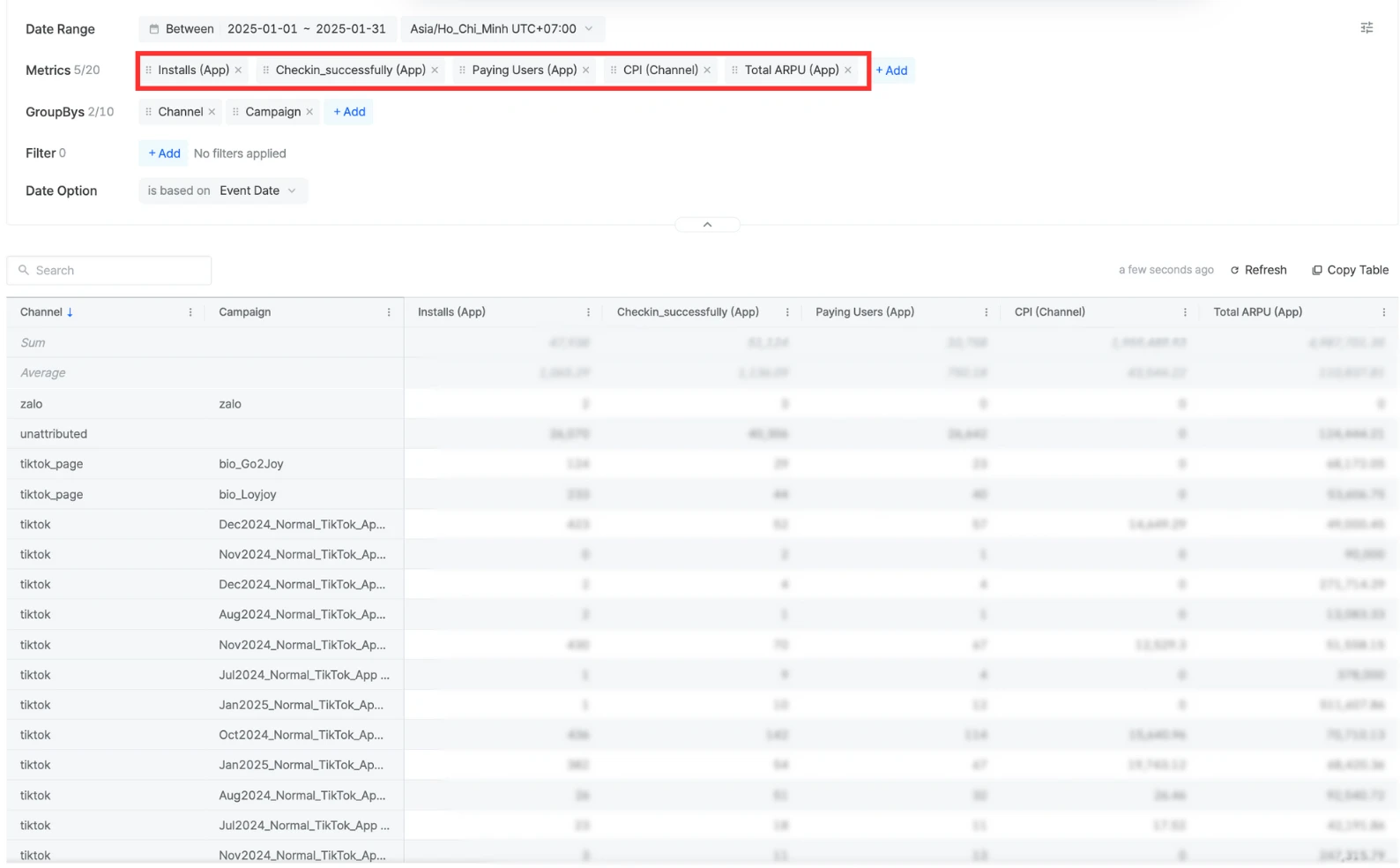The image size is (1400, 868).
Task: Open the date range picker
Action: tap(268, 29)
